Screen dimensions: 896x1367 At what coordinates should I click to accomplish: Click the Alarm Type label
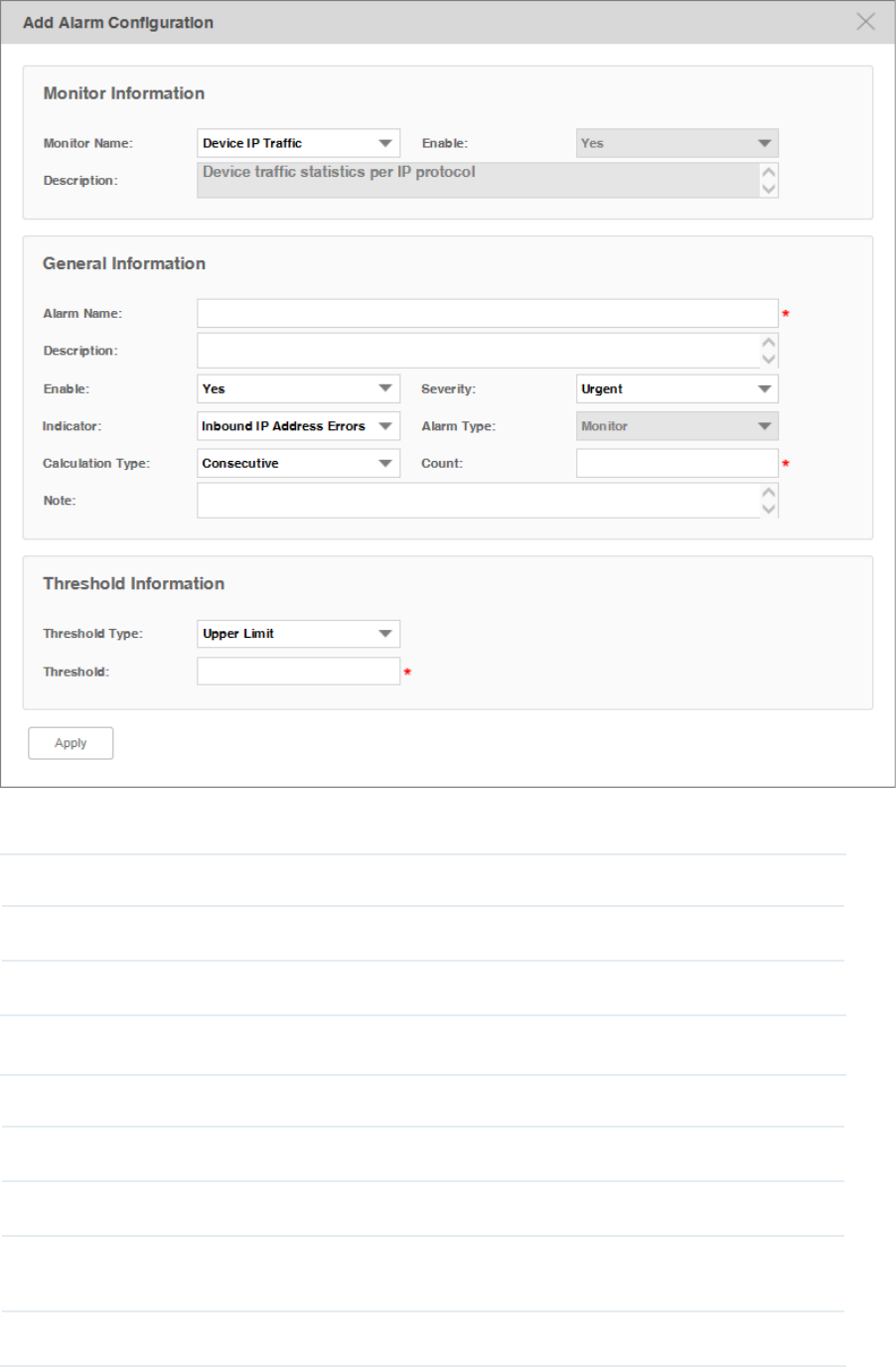458,426
